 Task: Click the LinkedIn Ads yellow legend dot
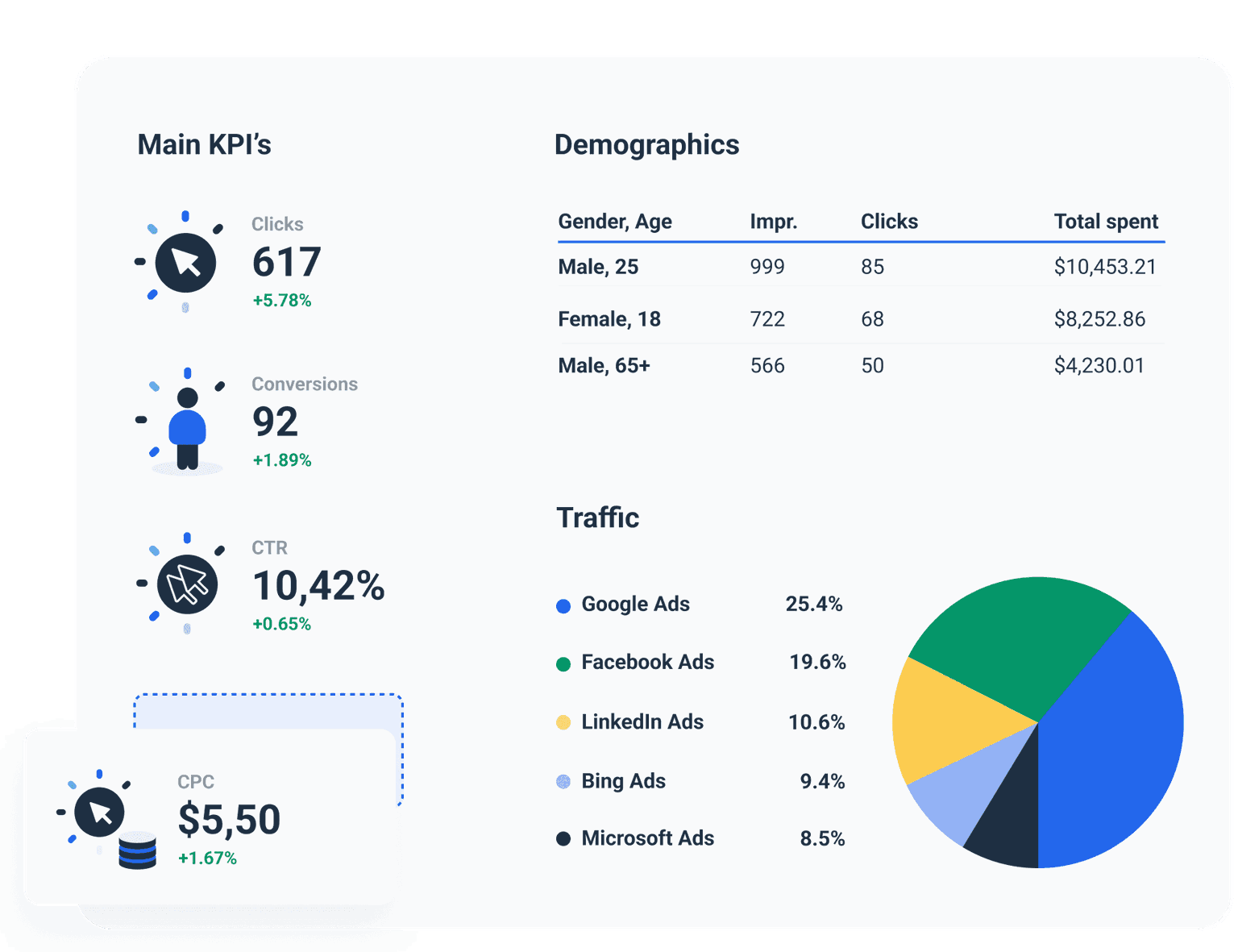point(563,723)
